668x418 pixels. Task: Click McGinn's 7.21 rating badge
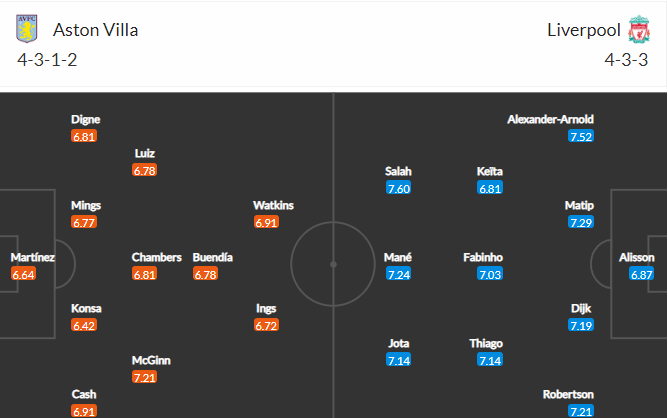coord(144,377)
